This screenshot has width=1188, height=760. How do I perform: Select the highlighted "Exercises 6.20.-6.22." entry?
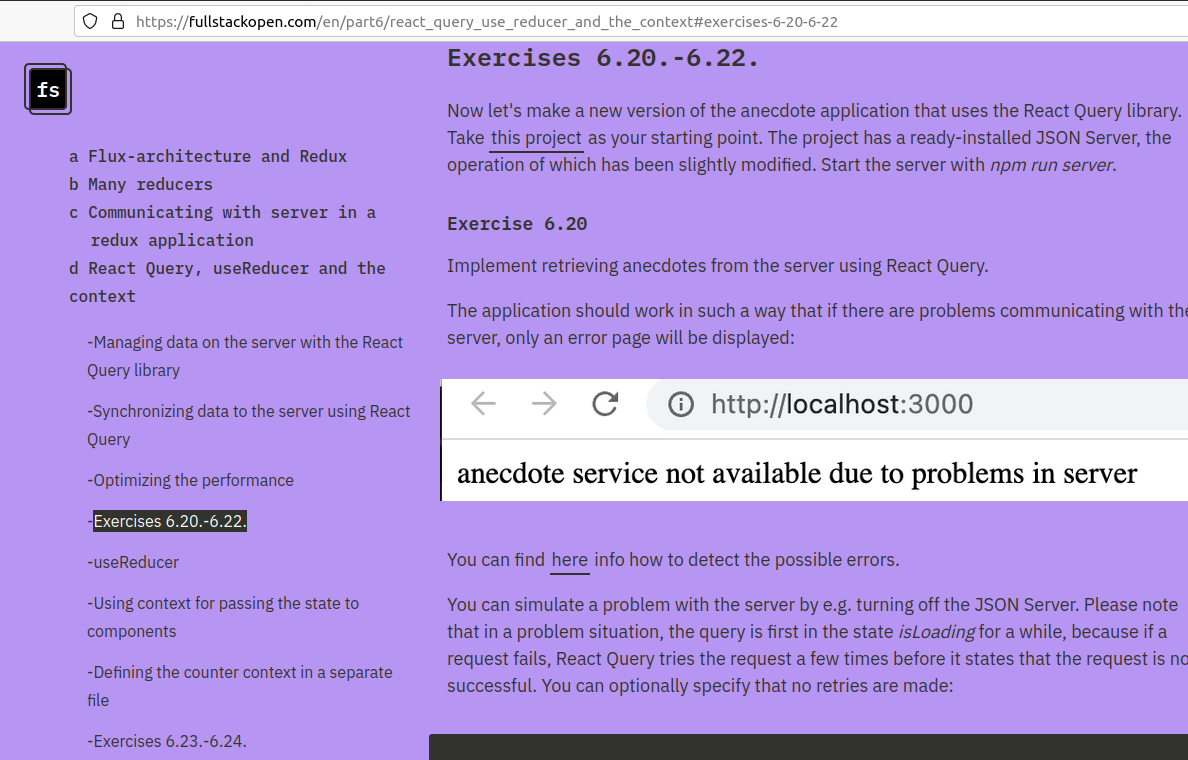168,521
